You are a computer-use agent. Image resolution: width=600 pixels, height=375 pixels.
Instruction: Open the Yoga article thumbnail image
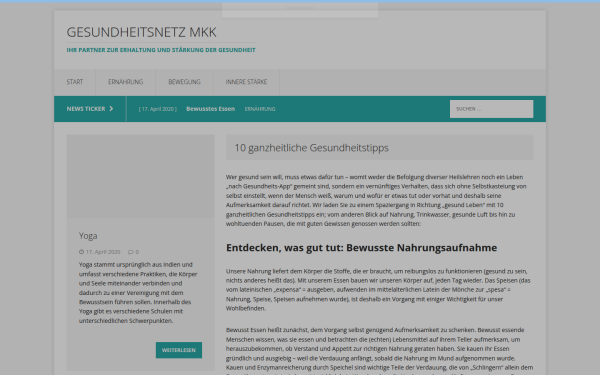pyautogui.click(x=140, y=176)
